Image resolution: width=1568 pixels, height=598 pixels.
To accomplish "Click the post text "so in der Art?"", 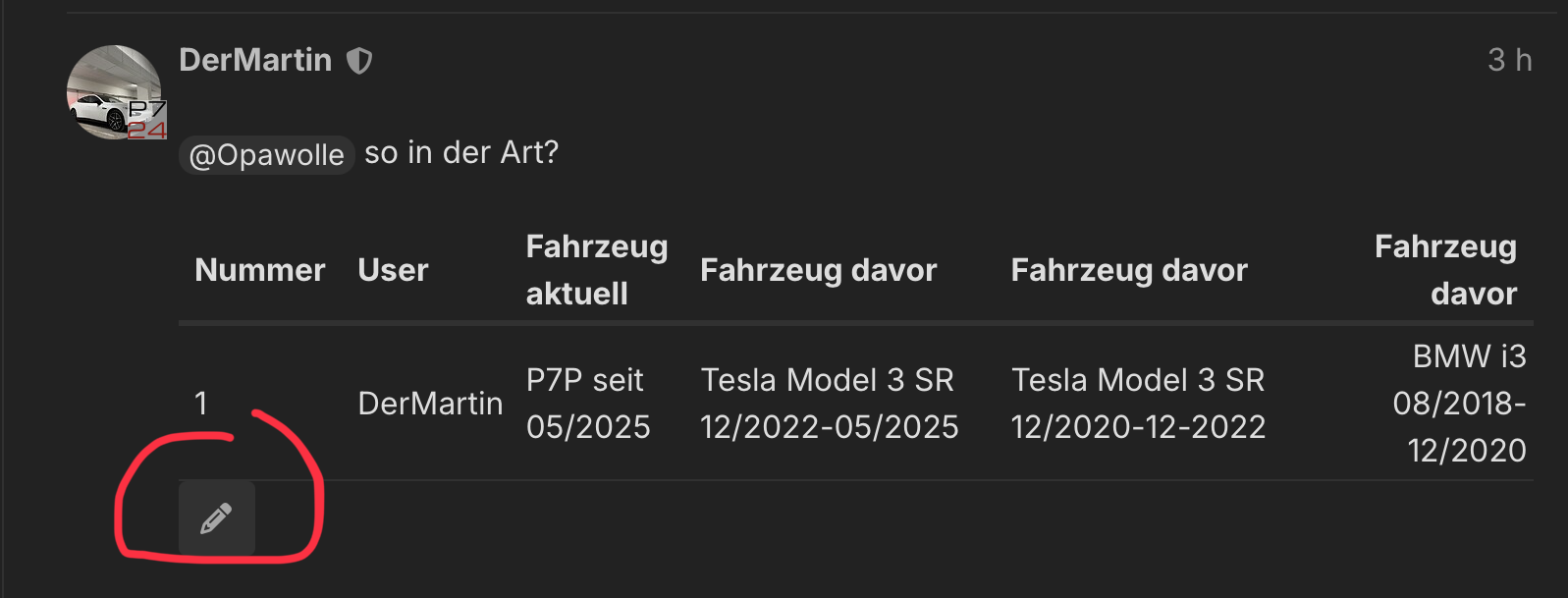I will pyautogui.click(x=460, y=152).
